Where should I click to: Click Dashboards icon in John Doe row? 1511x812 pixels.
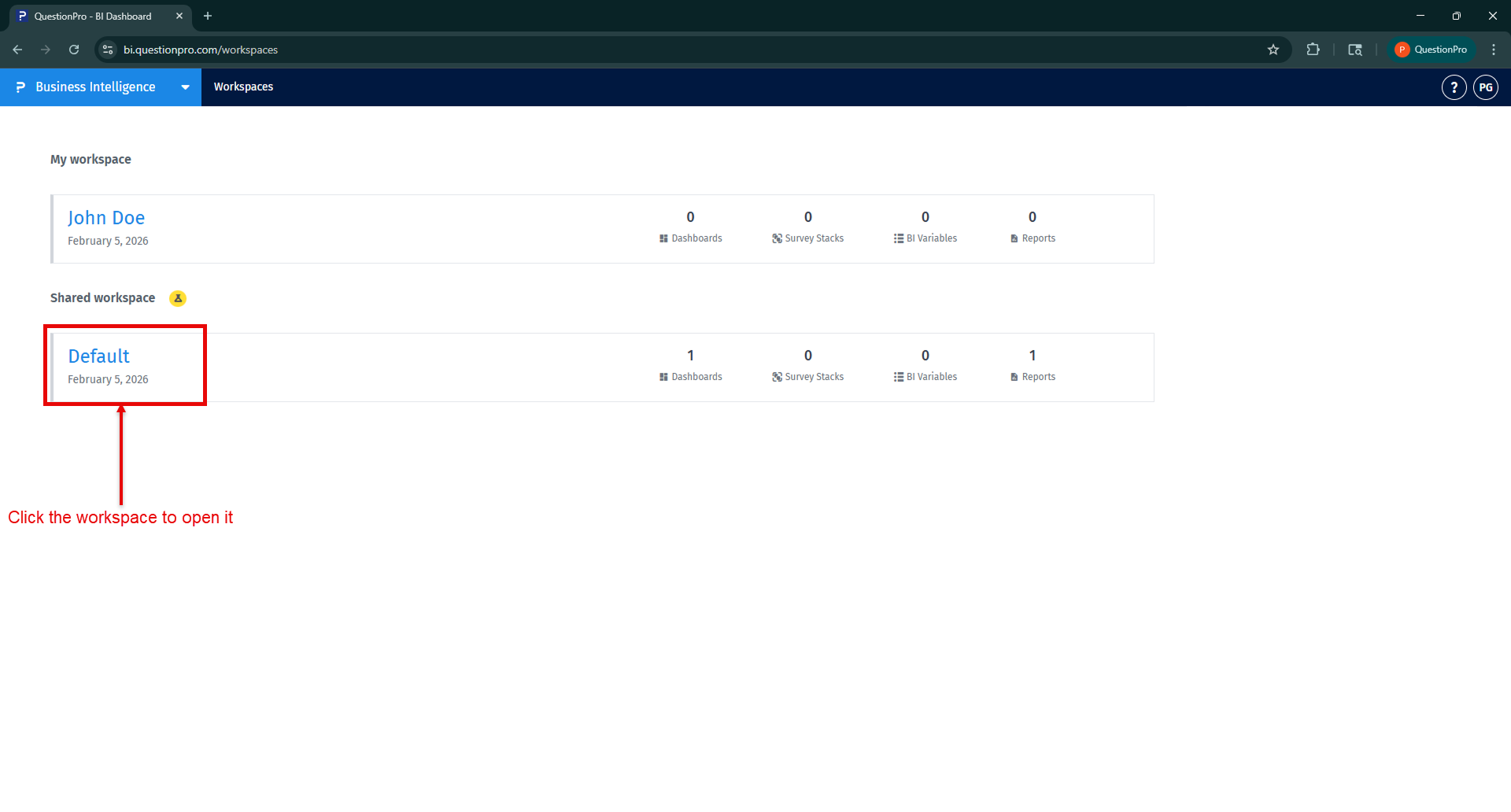663,238
